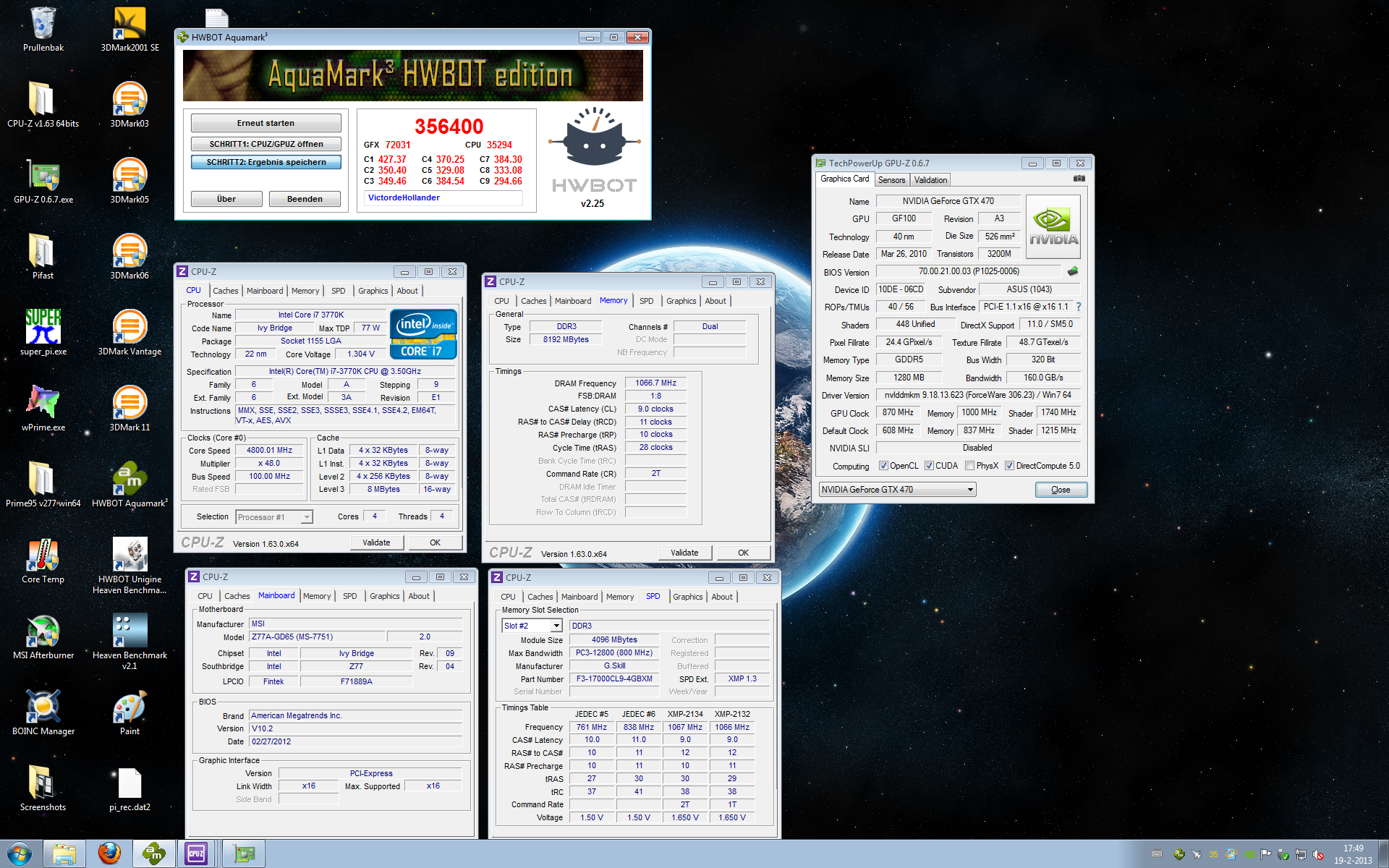The image size is (1389, 868).
Task: Open the About tab in the CPU-Z SPD window
Action: pos(721,597)
